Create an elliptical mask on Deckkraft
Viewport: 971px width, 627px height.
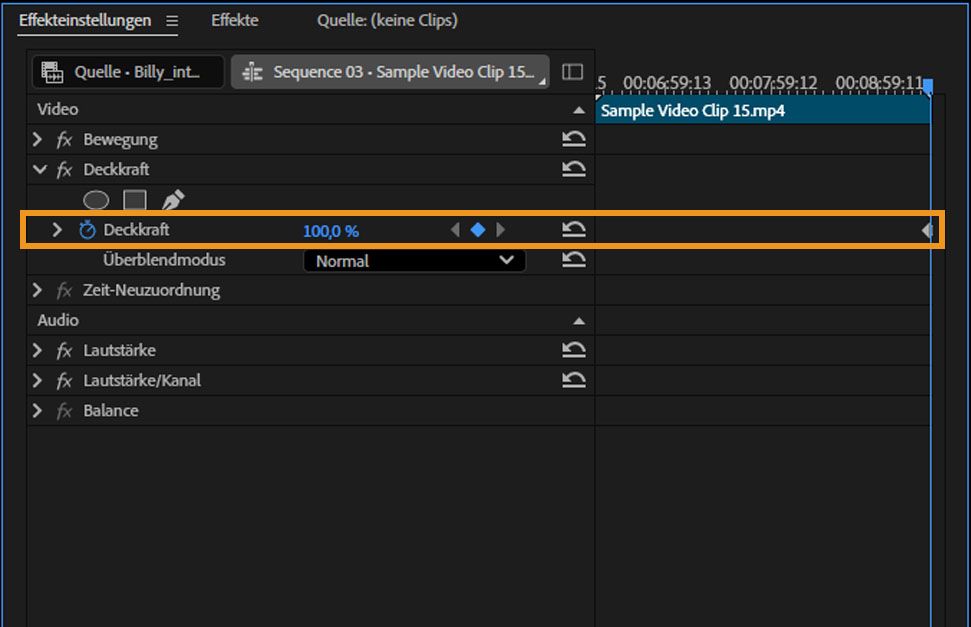pos(96,199)
